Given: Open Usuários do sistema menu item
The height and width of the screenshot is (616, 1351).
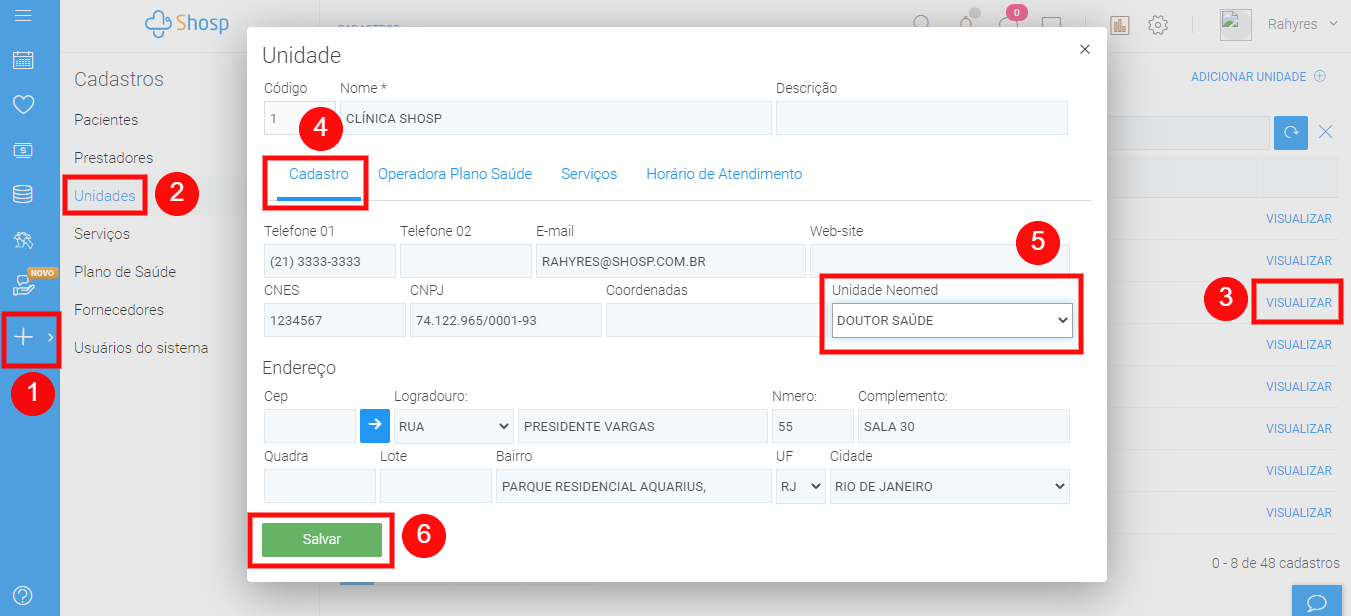Looking at the screenshot, I should coord(141,348).
